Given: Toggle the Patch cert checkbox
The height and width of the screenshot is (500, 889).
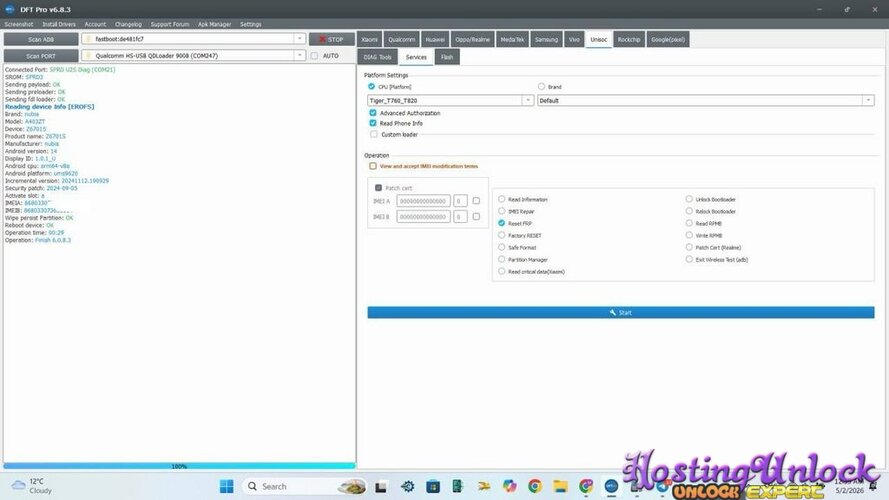Looking at the screenshot, I should click(379, 188).
